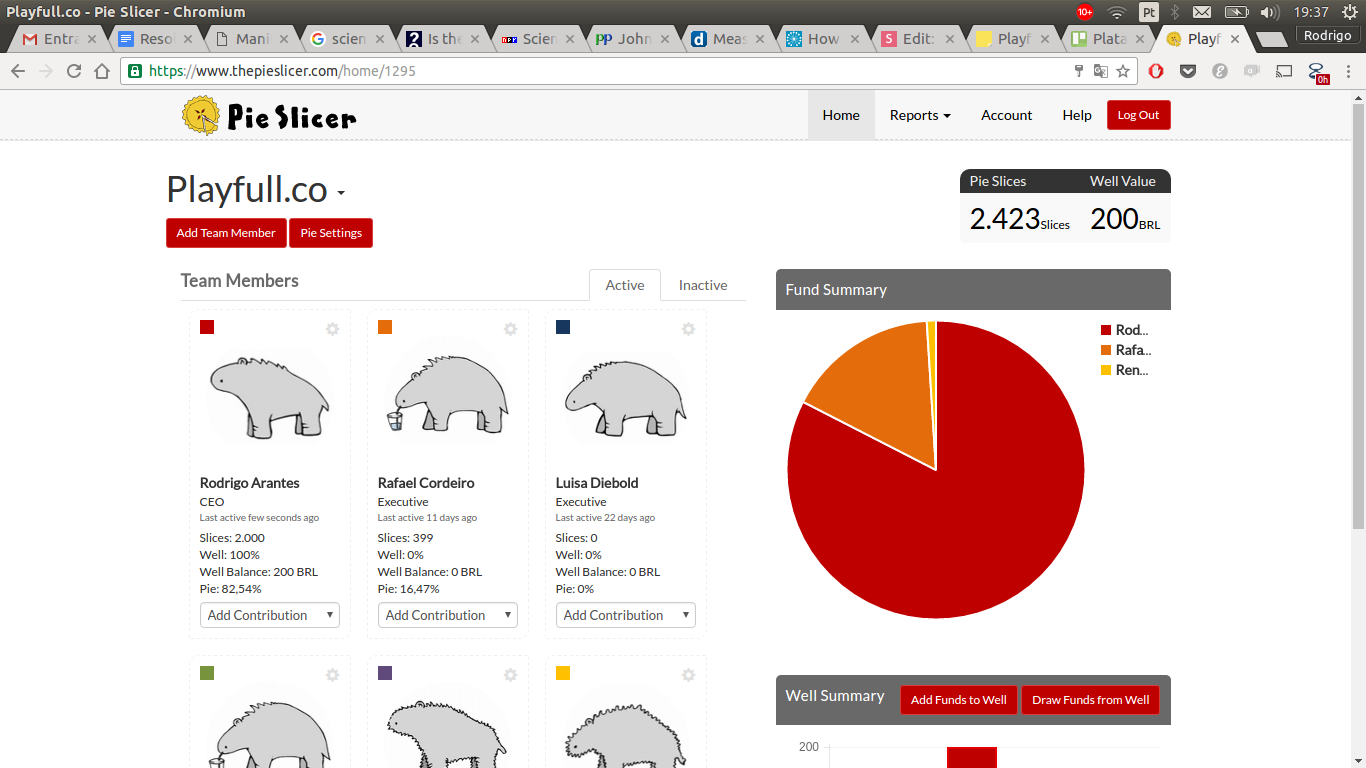Click Rodrigo Arantes tapir avatar
The height and width of the screenshot is (768, 1366).
pos(269,397)
